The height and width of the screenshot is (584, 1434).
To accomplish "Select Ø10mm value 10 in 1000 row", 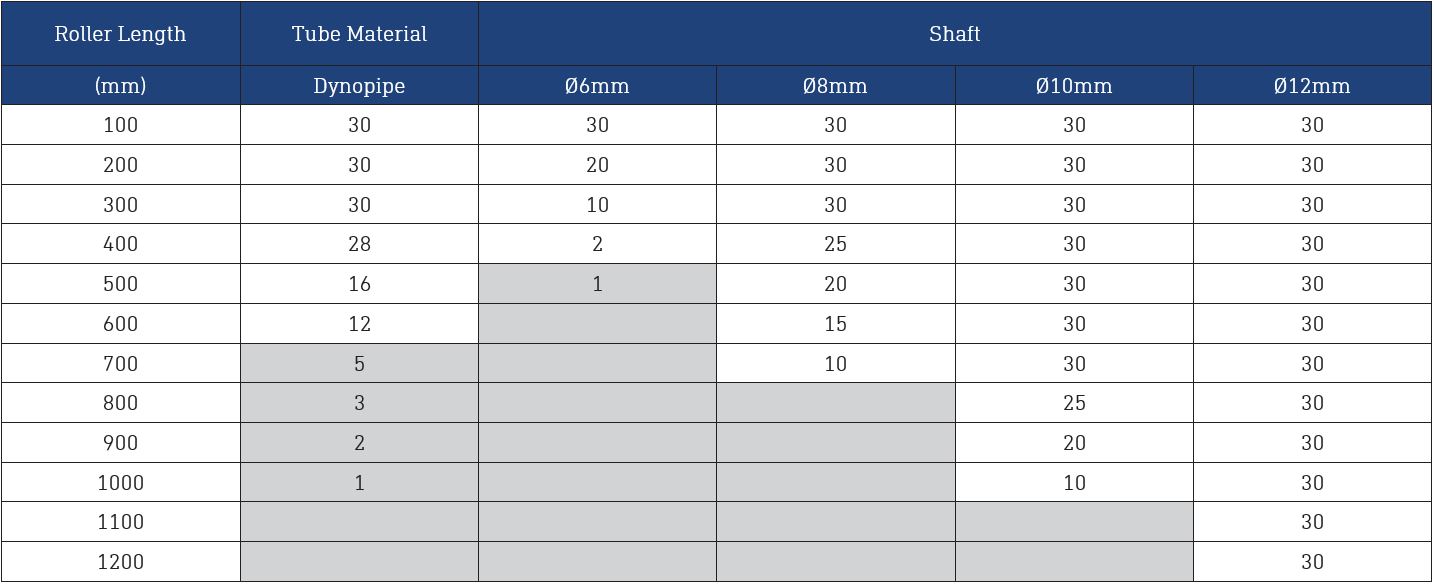I will 1074,483.
